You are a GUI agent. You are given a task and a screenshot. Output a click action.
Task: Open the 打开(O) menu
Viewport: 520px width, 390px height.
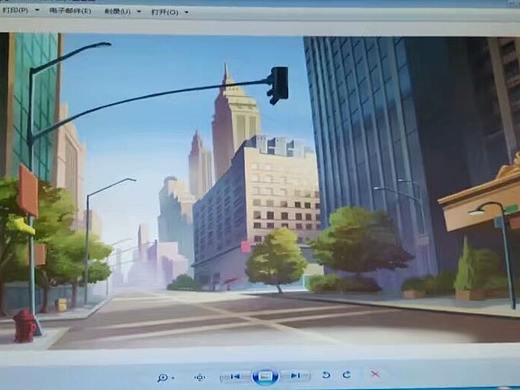(165, 12)
